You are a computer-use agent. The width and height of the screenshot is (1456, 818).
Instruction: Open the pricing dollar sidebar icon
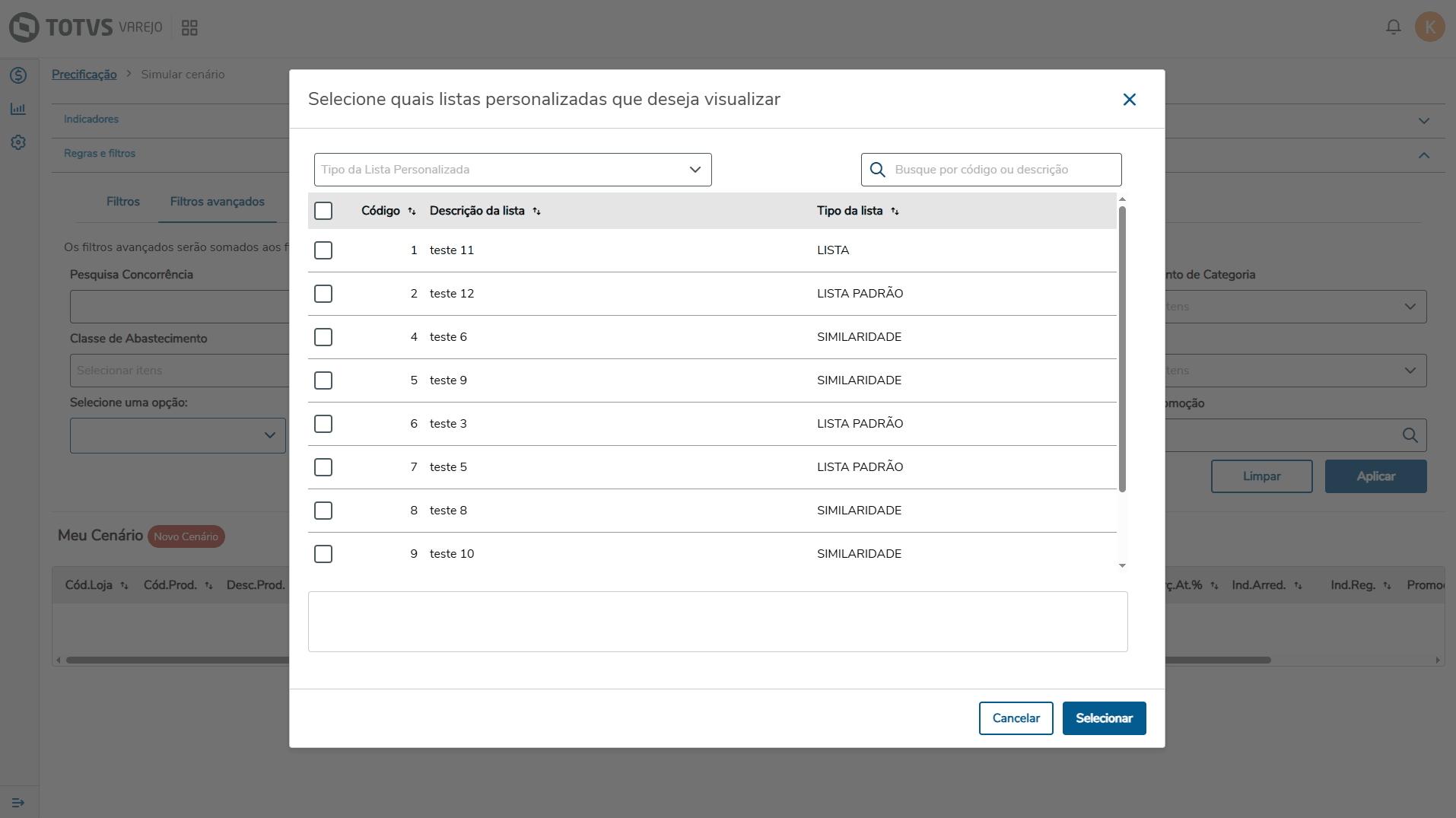point(18,75)
